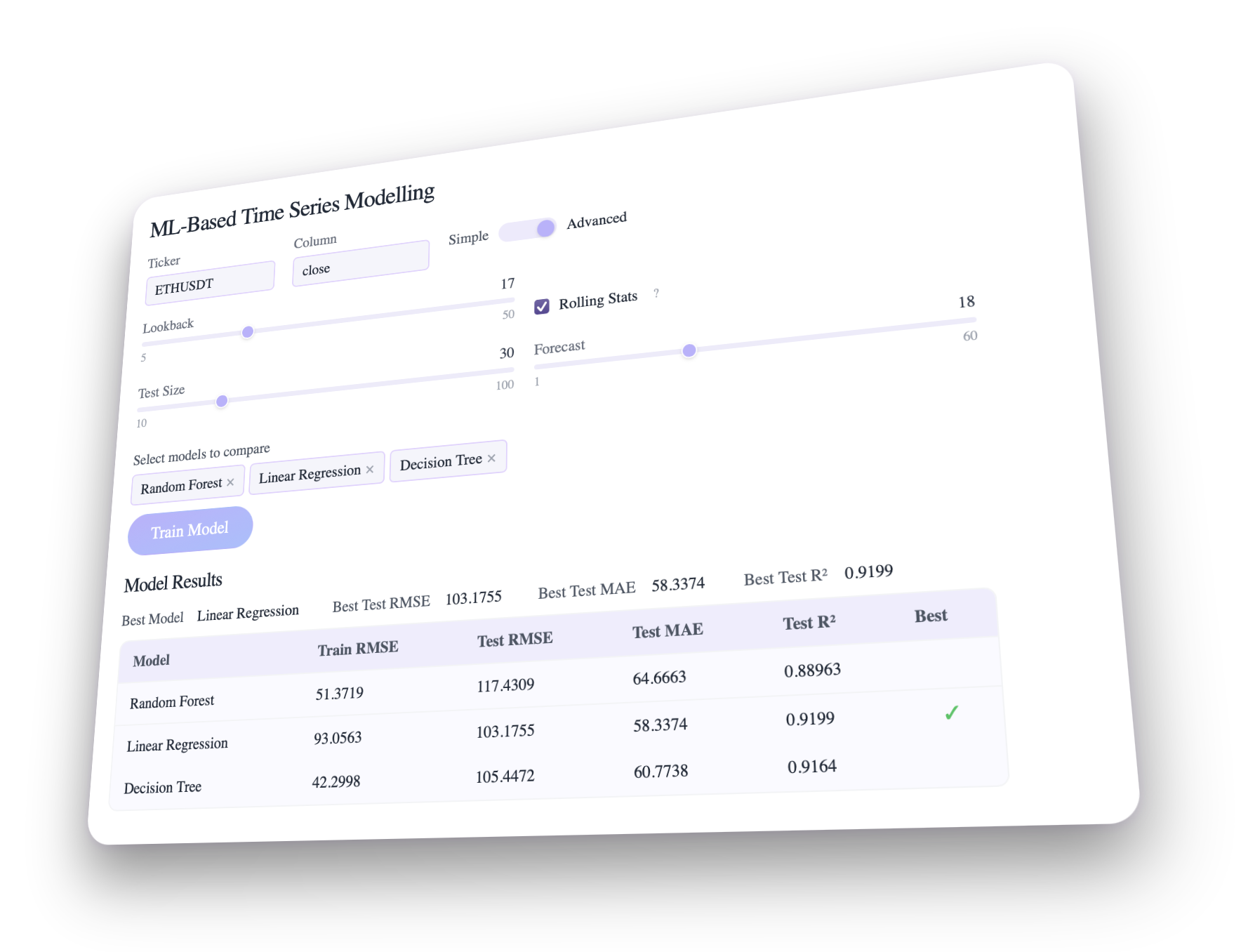Click the Rolling Stats help question mark

click(x=656, y=293)
